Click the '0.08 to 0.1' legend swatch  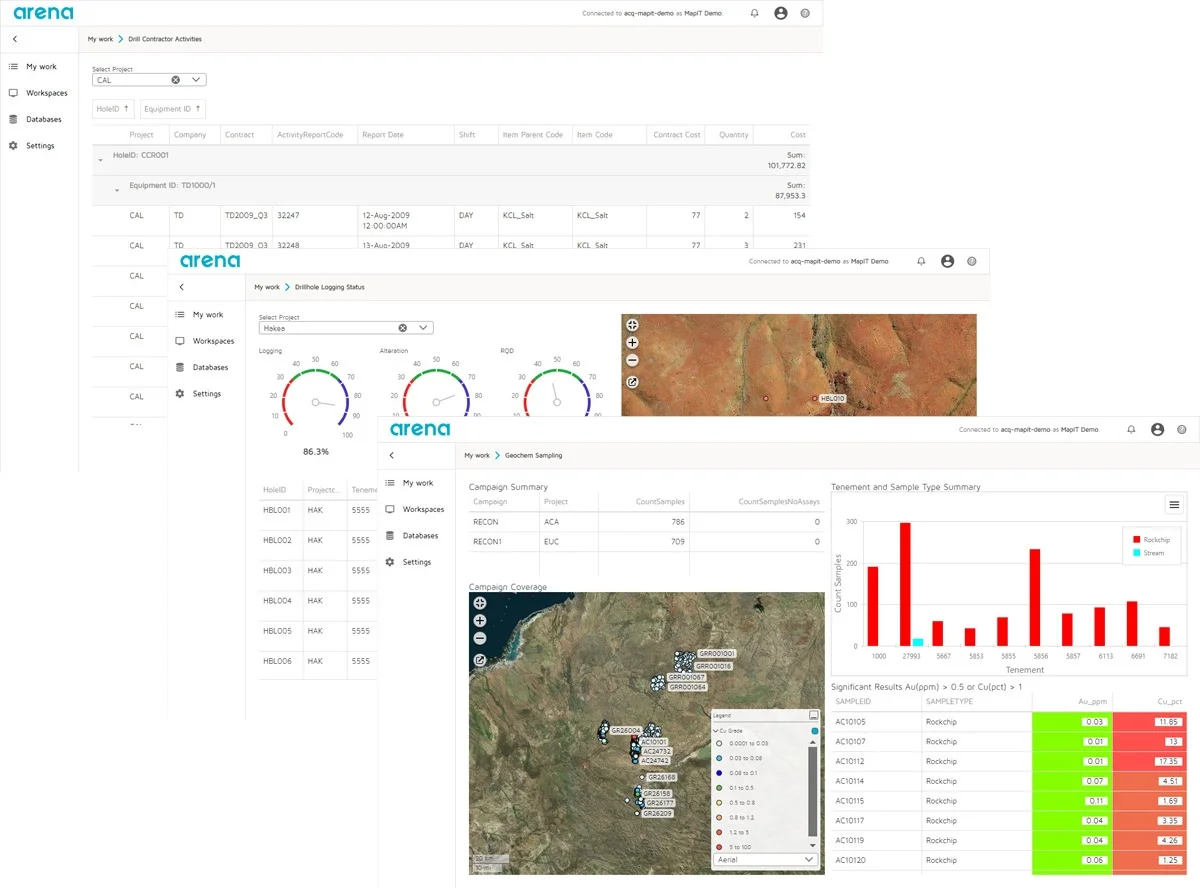[x=720, y=773]
